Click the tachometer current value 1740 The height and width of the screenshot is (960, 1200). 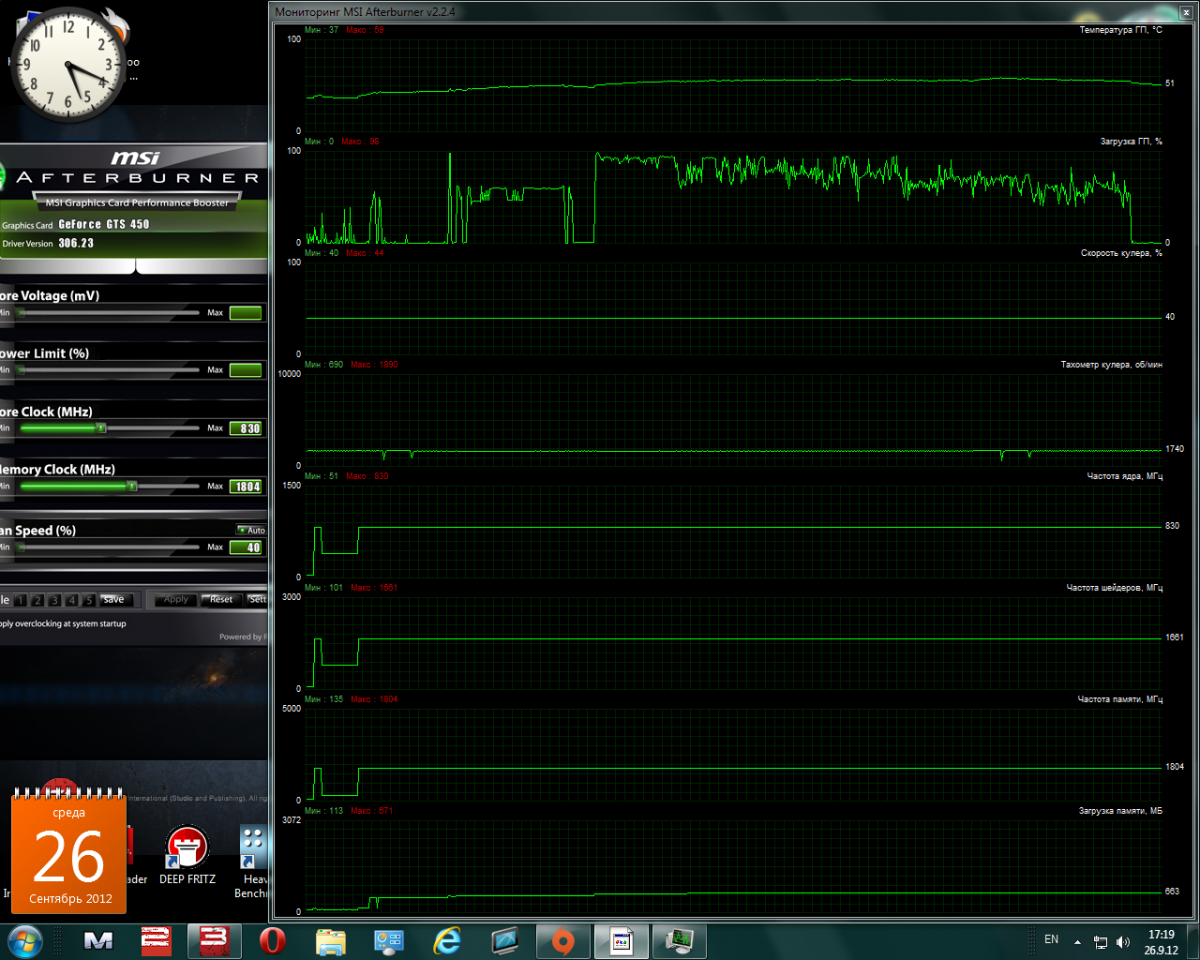click(1175, 449)
